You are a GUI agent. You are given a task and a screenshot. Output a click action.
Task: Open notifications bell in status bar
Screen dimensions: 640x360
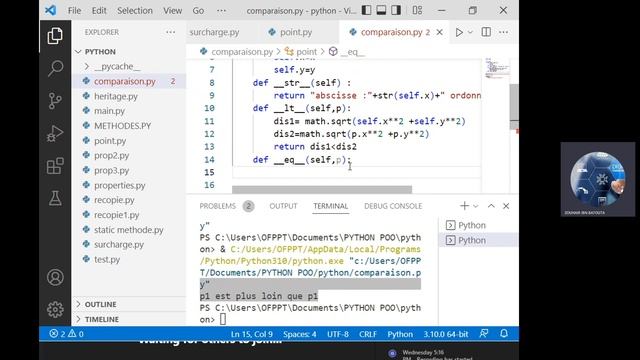504,334
